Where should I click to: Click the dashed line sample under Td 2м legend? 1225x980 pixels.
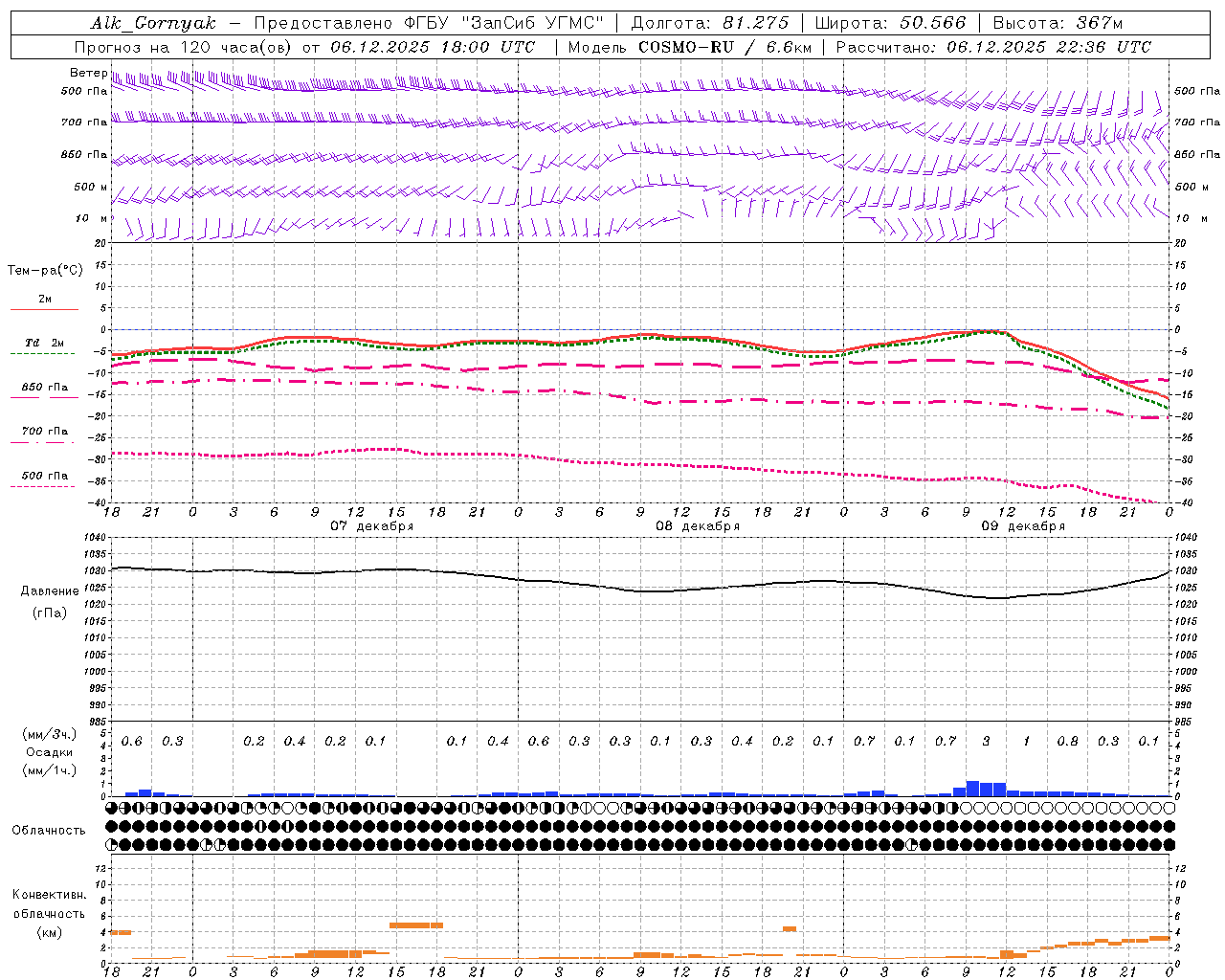(x=44, y=354)
